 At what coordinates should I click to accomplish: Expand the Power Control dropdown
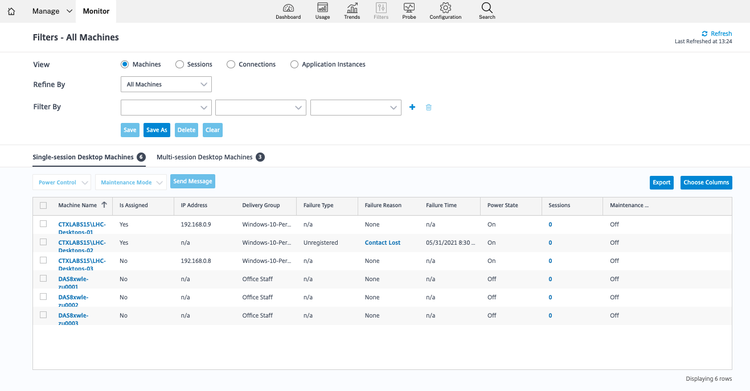[x=62, y=182]
